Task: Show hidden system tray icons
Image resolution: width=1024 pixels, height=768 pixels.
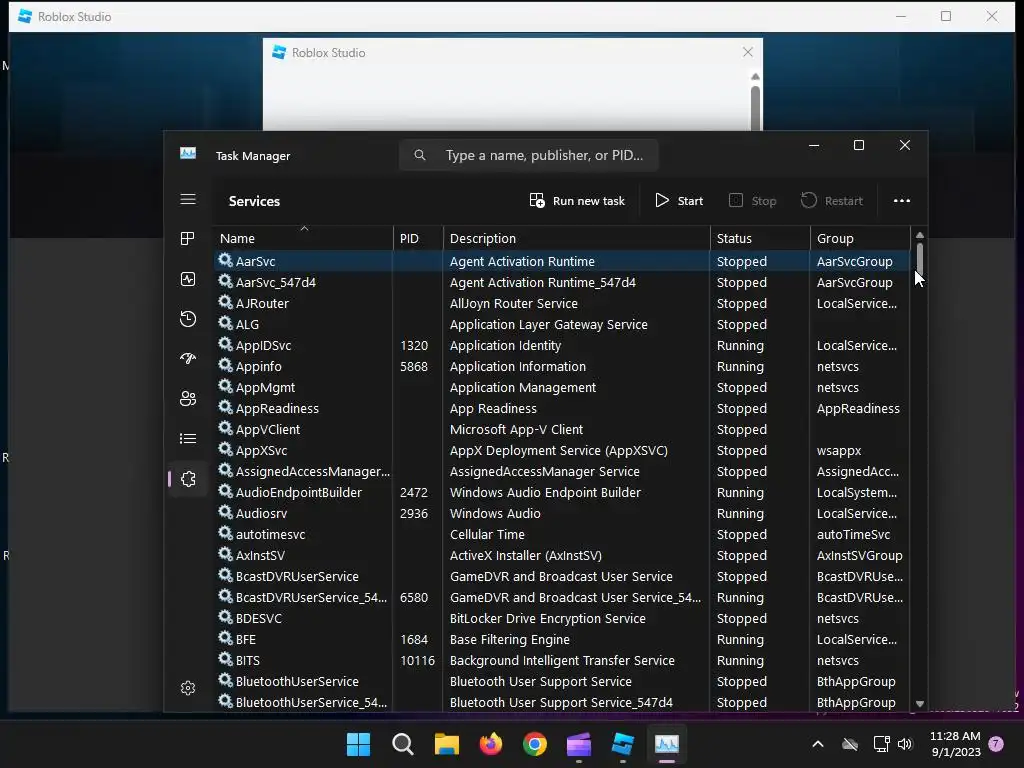Action: coord(818,744)
